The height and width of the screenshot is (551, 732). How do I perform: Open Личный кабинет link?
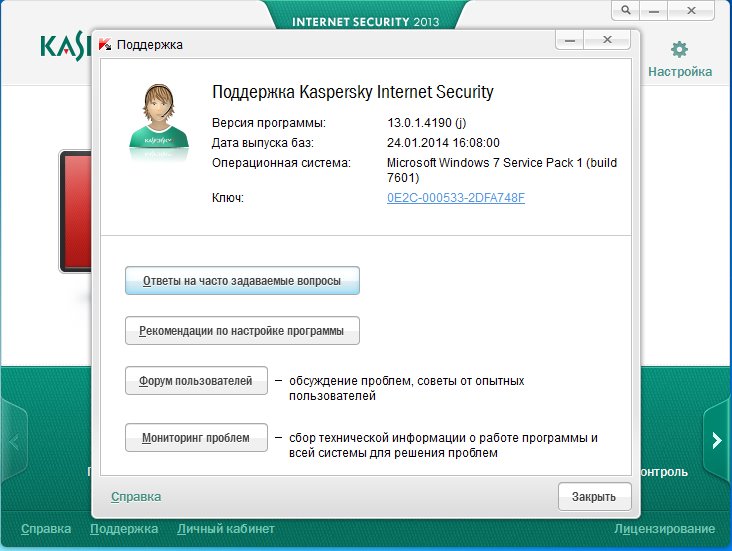coord(225,529)
